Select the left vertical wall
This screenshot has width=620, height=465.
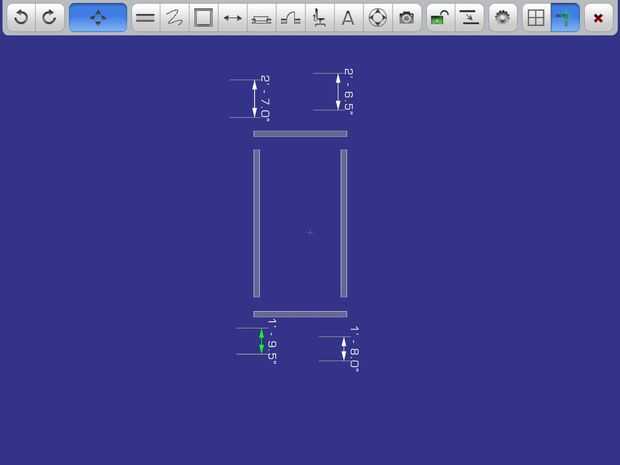coord(257,223)
